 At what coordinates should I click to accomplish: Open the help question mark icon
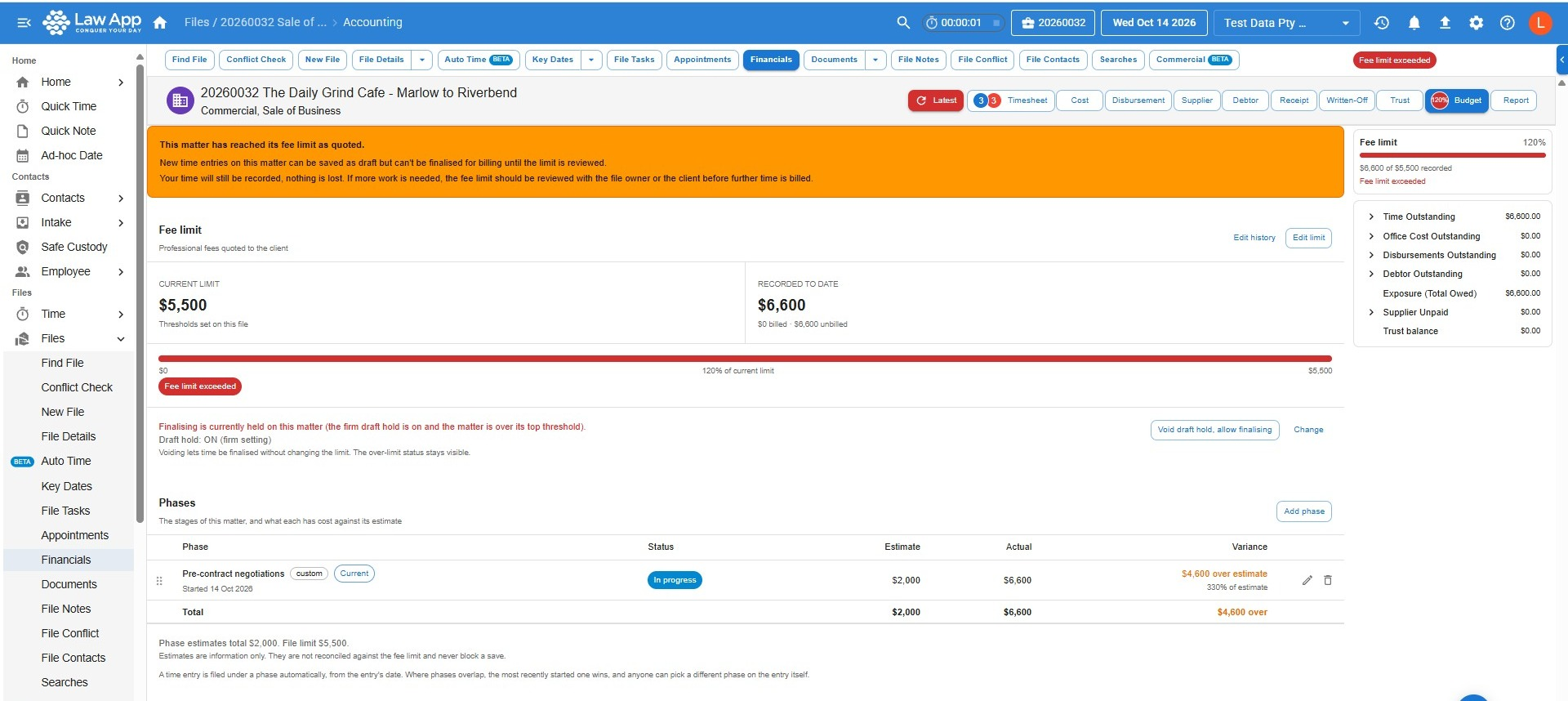pos(1508,23)
